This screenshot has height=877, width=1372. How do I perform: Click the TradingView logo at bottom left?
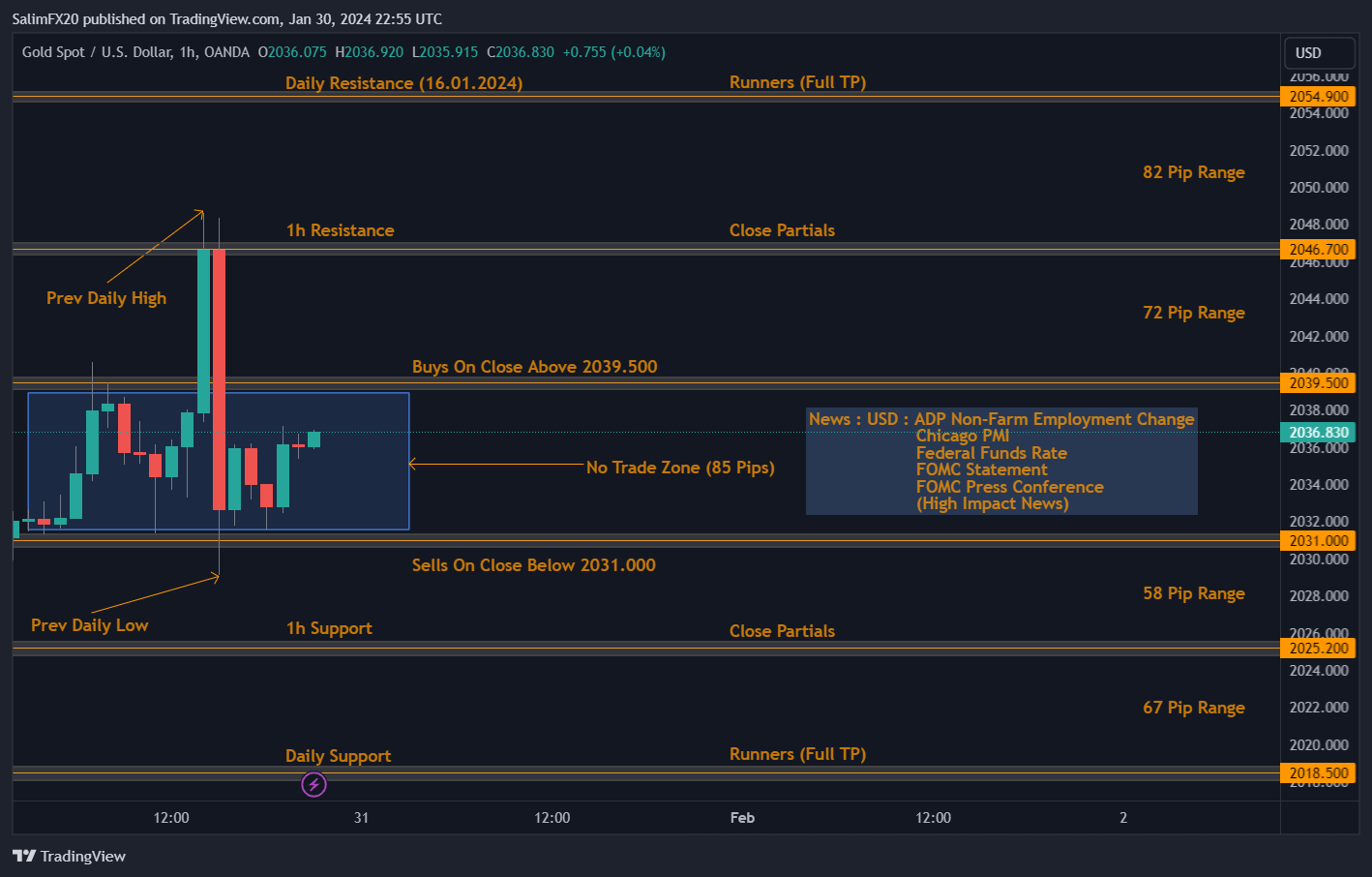(68, 856)
